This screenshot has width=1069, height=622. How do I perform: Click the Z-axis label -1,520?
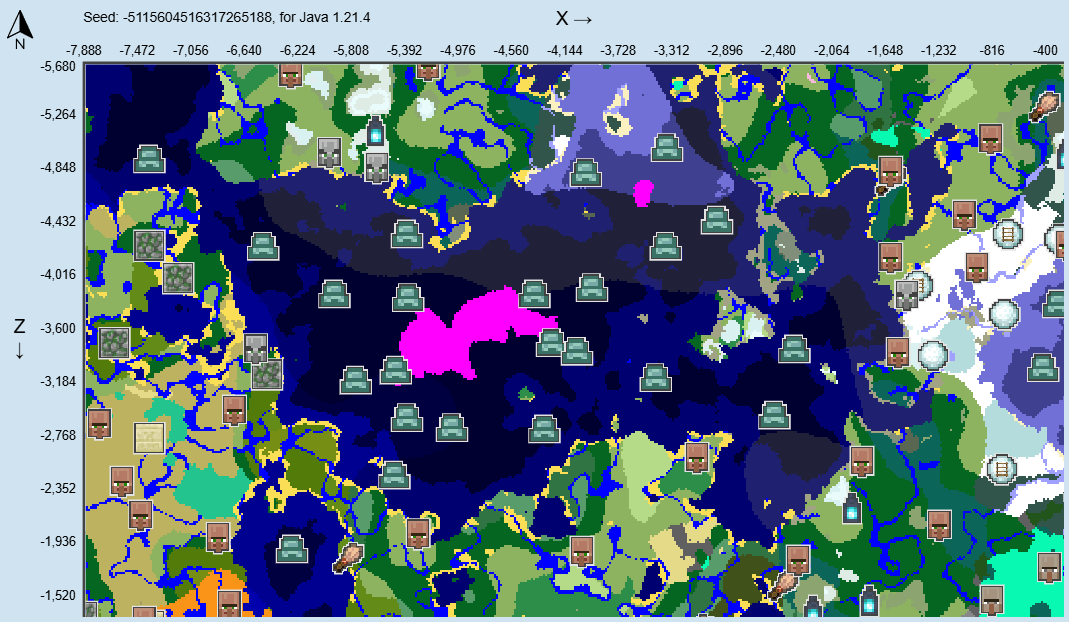pos(58,595)
